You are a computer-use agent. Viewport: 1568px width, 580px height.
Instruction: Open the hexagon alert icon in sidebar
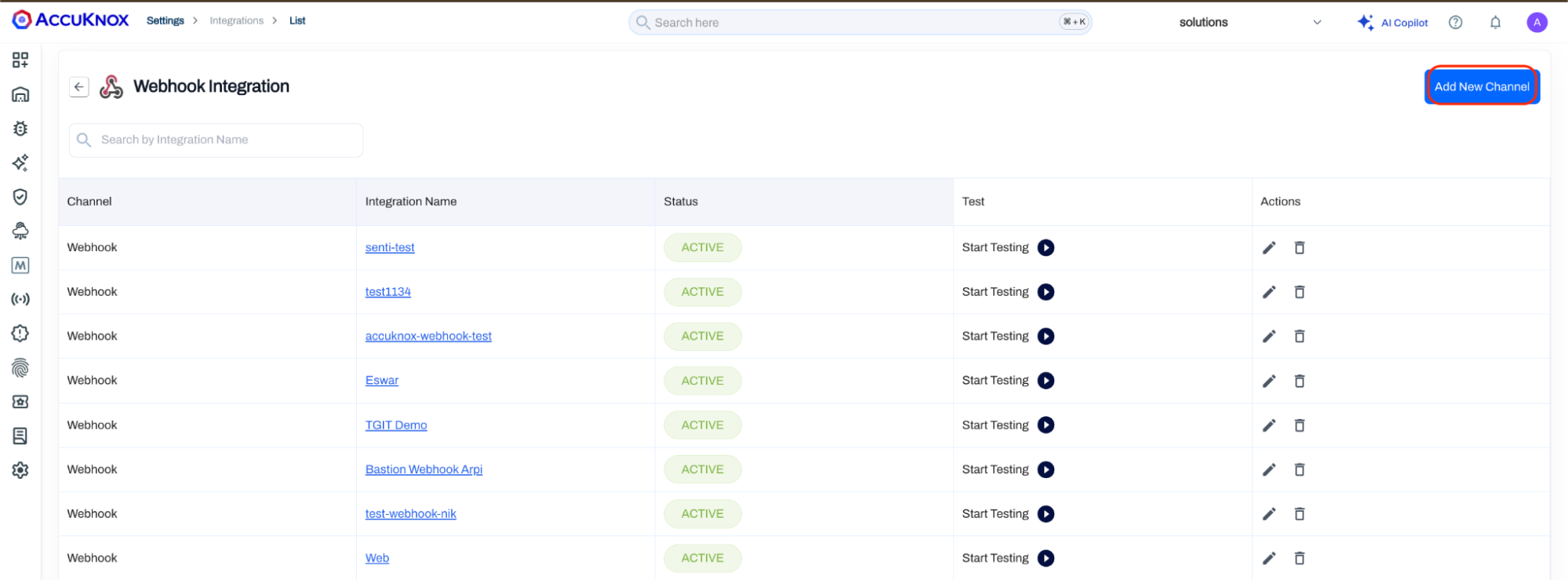20,334
